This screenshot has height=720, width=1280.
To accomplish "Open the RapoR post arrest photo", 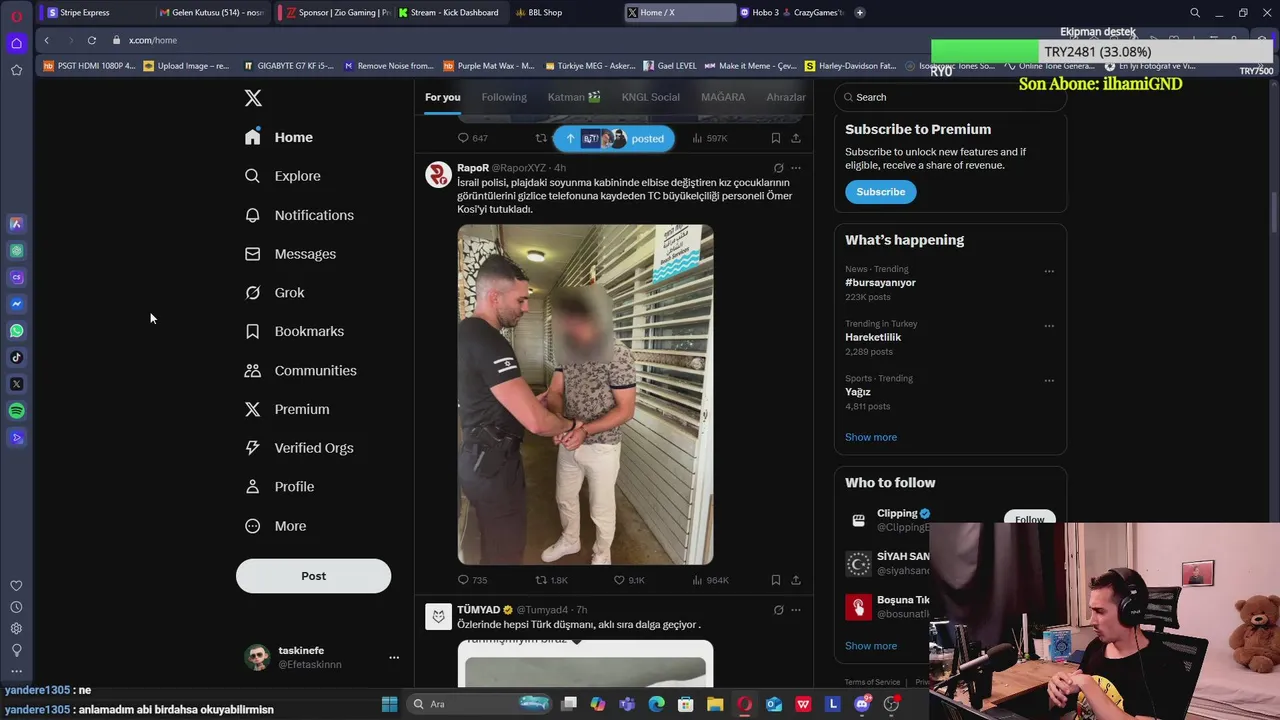I will (585, 394).
